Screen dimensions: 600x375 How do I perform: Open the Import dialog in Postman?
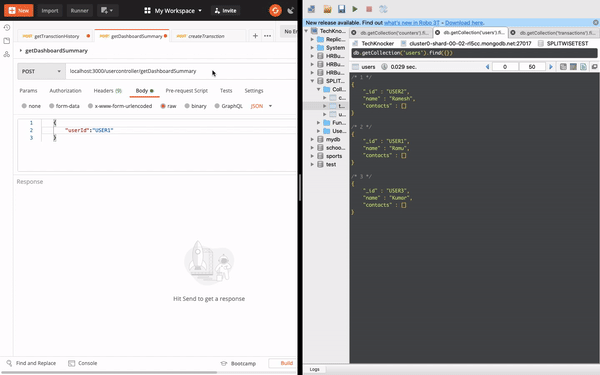point(50,10)
